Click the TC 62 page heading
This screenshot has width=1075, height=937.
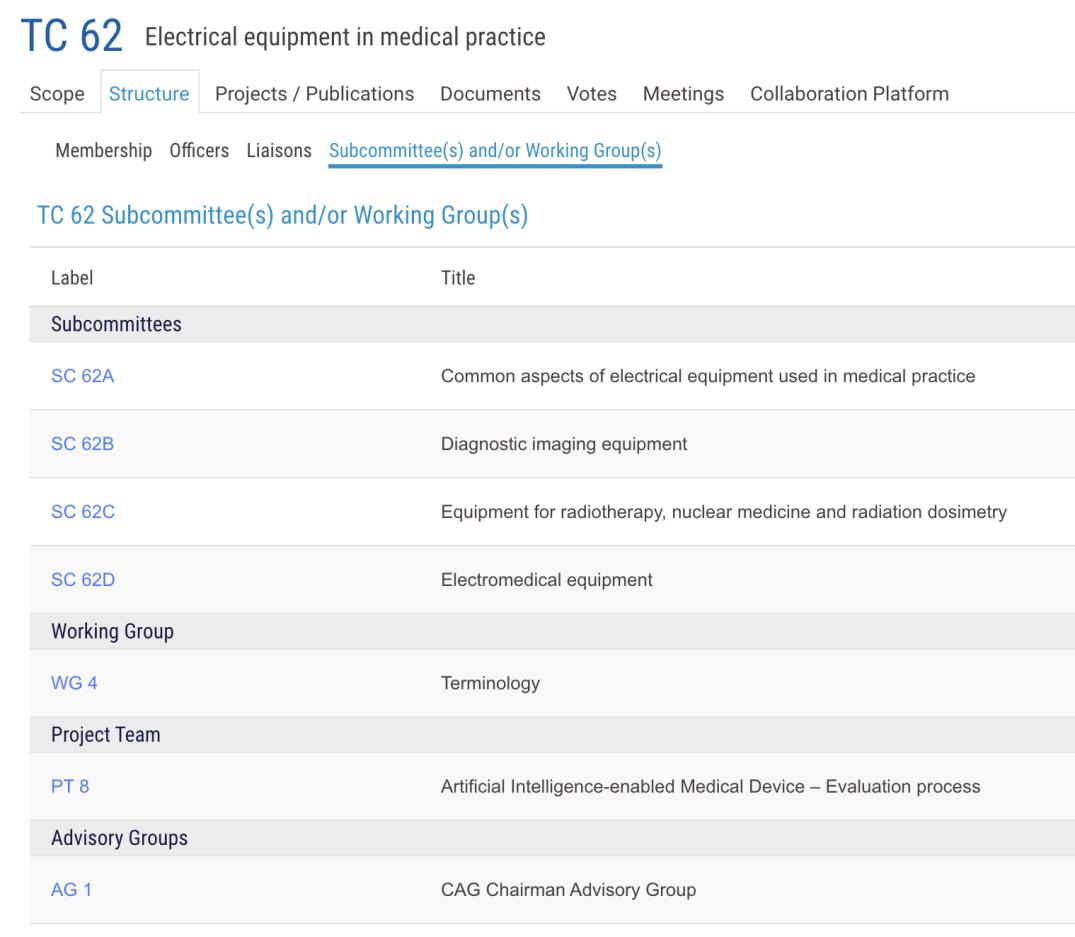72,36
